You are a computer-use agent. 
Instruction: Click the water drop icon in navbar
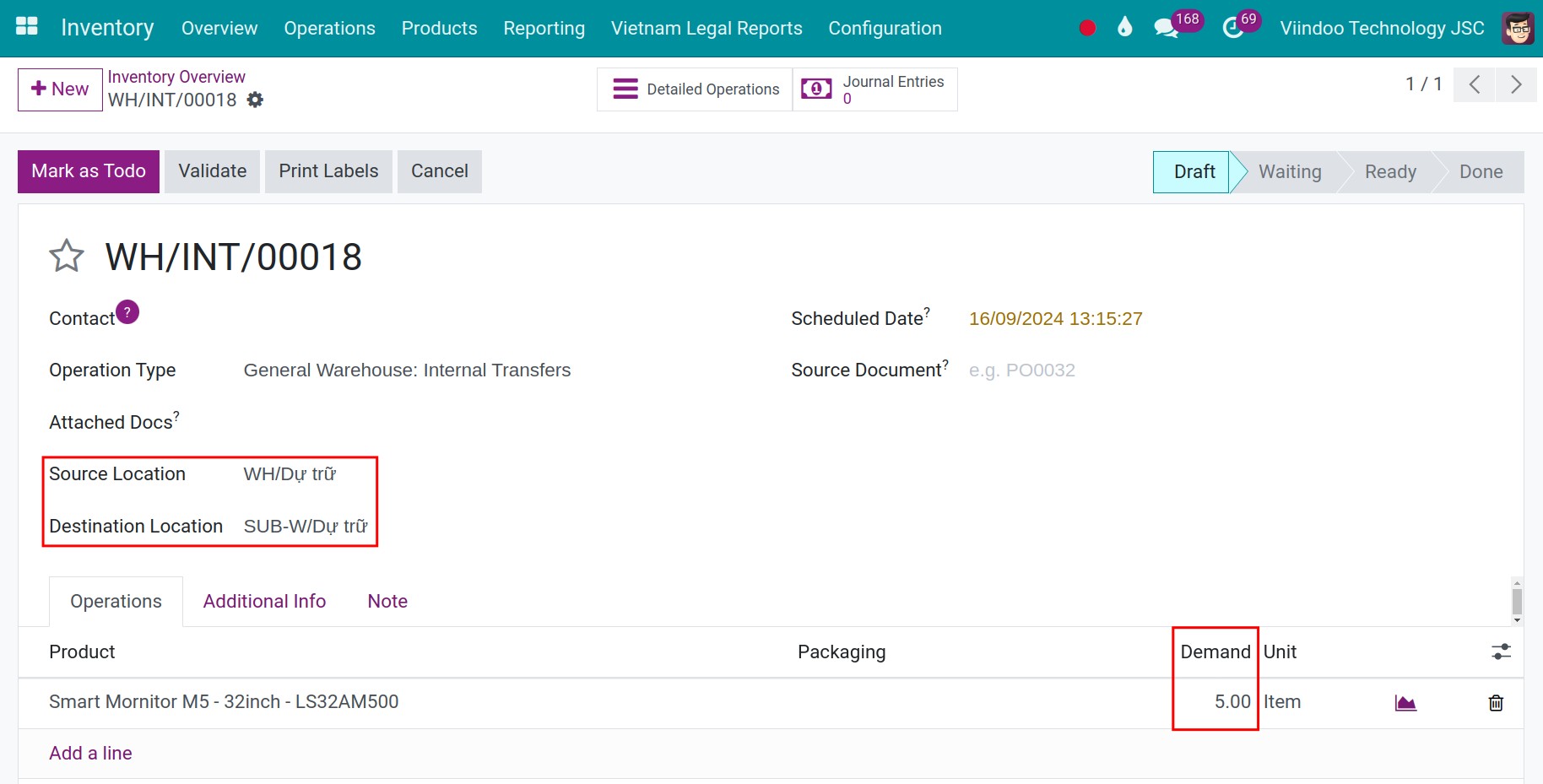1124,28
